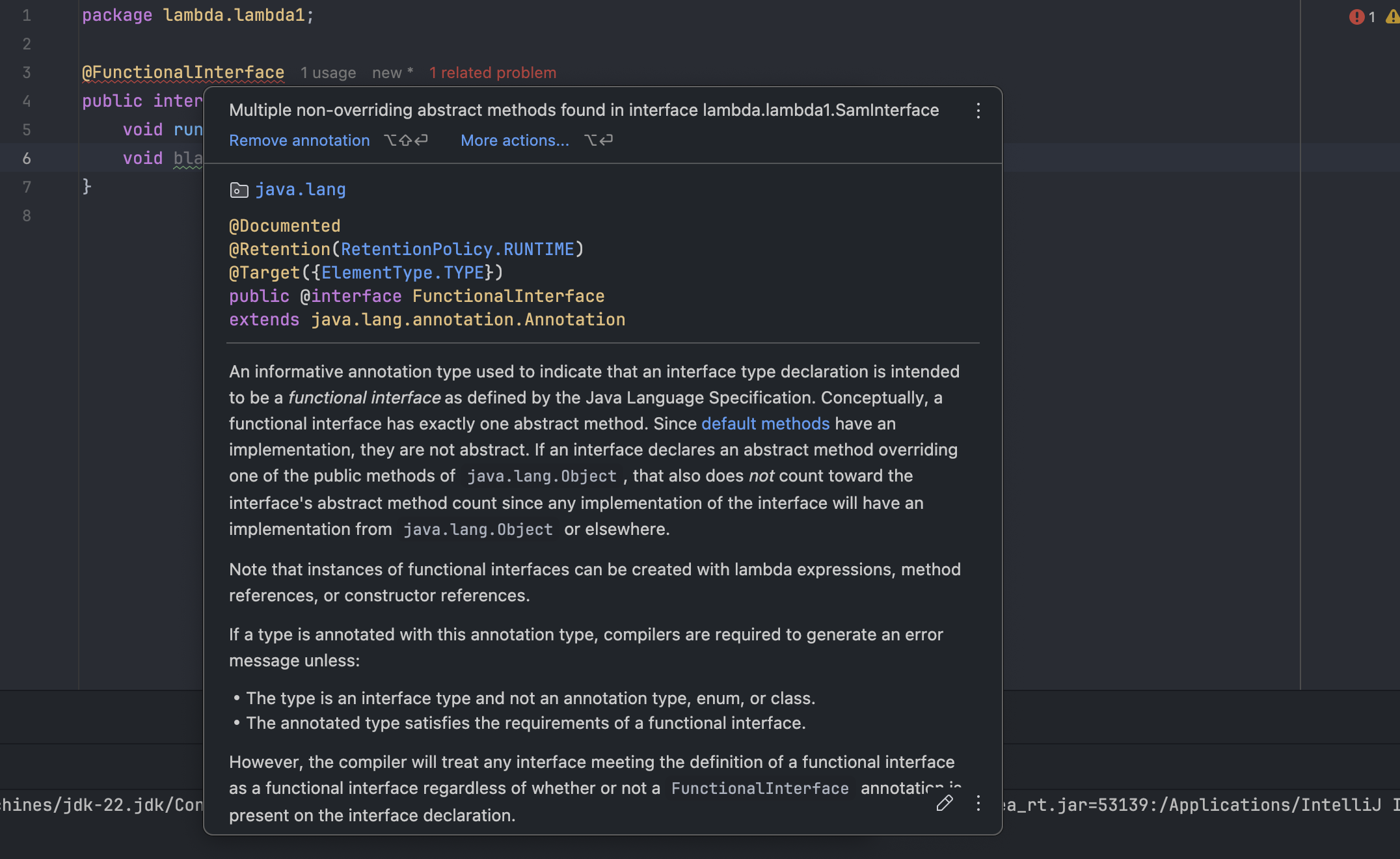Follow the RetentionPolicy.RUNTIME link
The width and height of the screenshot is (1400, 859).
(x=457, y=249)
